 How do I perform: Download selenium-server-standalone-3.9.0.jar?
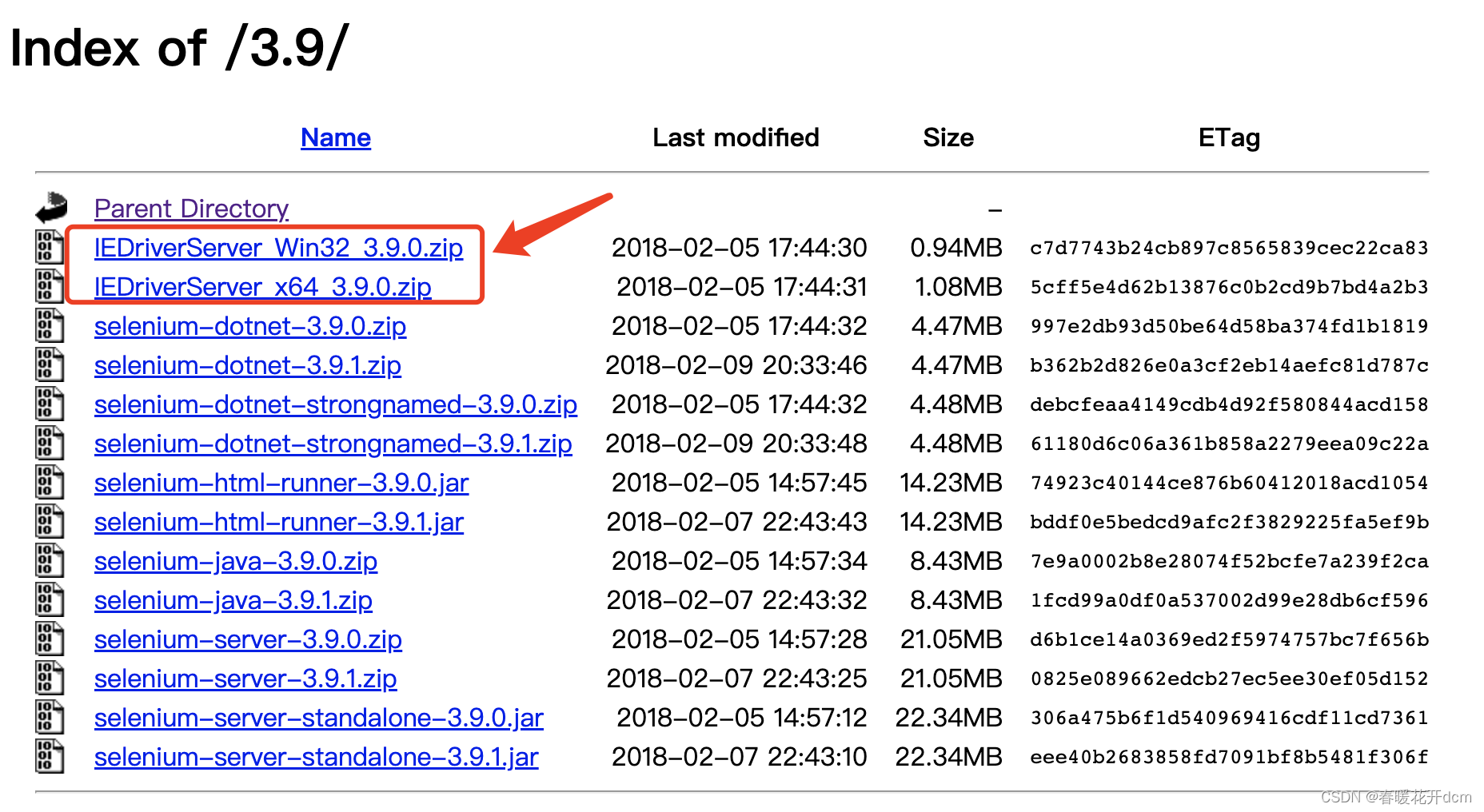pos(319,718)
